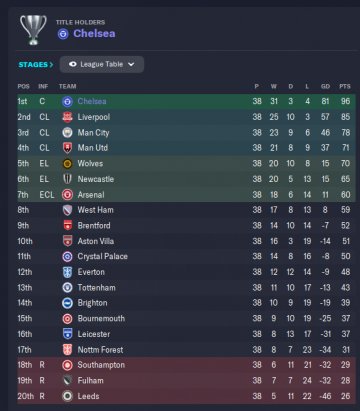The width and height of the screenshot is (360, 411).
Task: Click the silver trophy icon
Action: [x=33, y=30]
